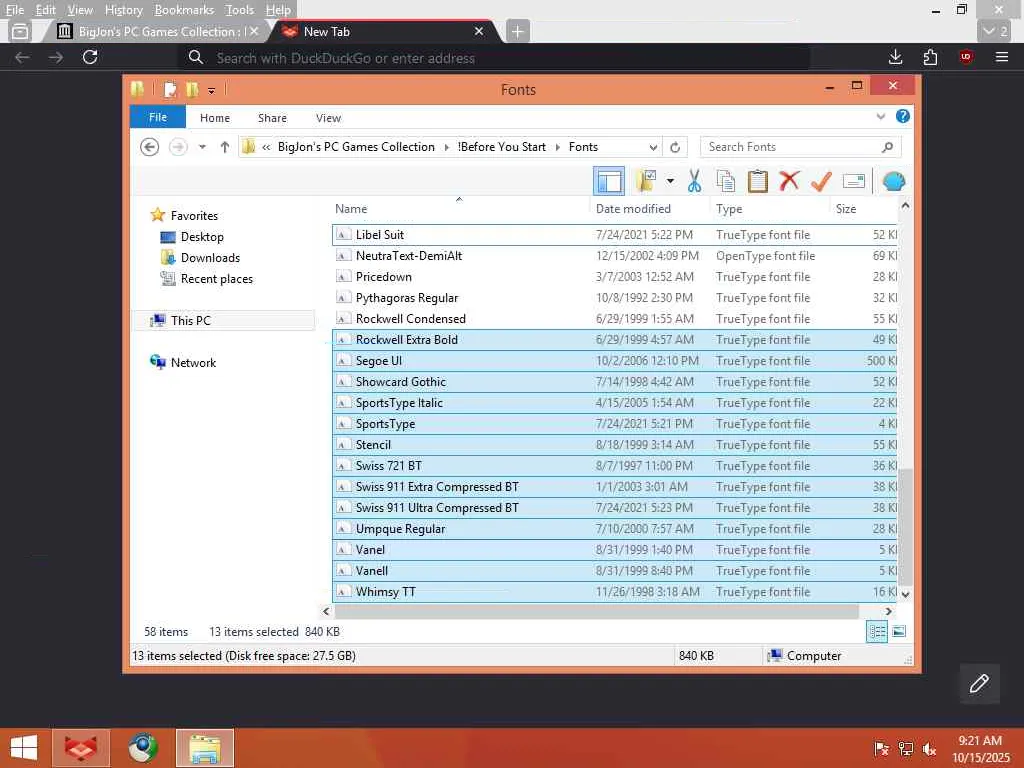Click the Paste clipboard icon in toolbar

[758, 181]
